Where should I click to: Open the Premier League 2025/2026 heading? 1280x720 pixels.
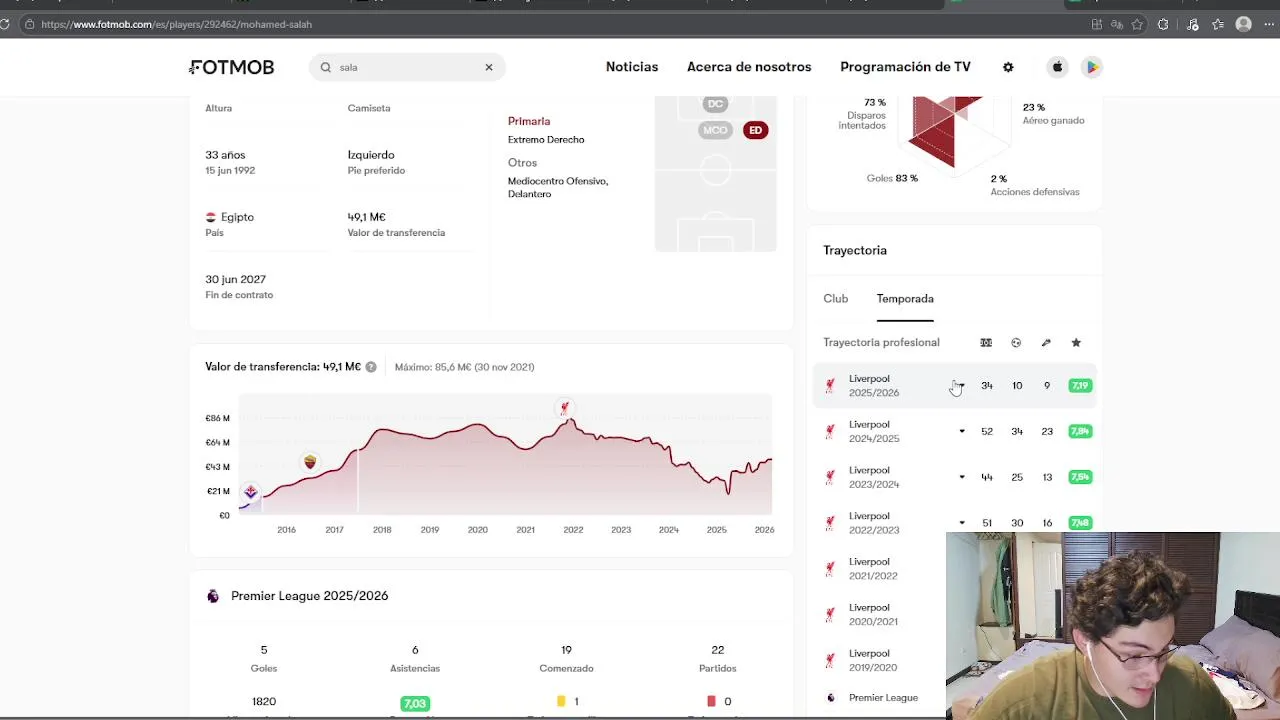click(x=309, y=596)
